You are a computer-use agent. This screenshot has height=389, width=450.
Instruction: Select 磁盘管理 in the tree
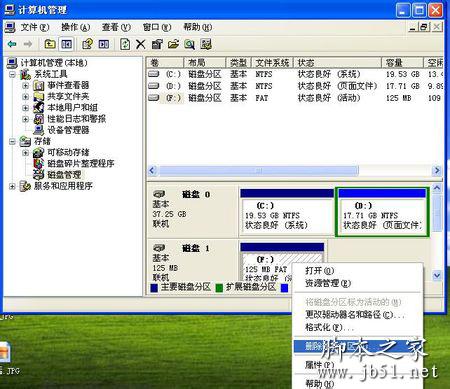64,175
